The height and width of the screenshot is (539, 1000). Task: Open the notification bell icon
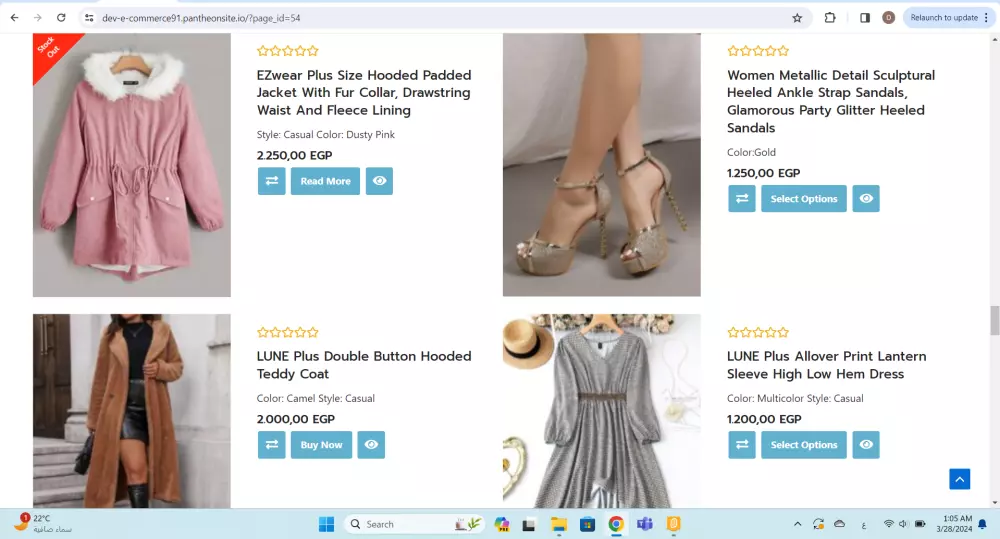pos(983,524)
